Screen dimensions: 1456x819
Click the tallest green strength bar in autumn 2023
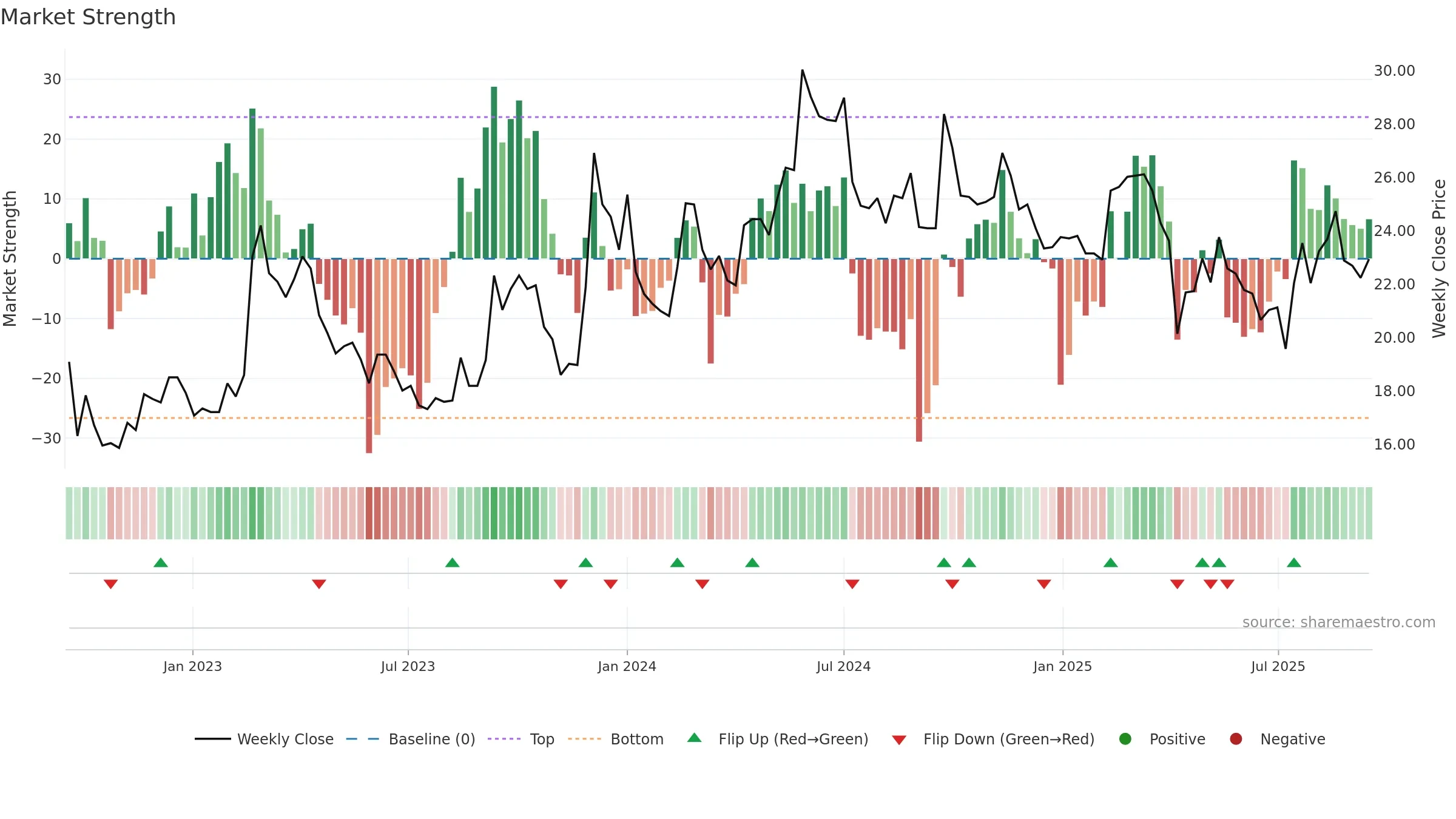[494, 172]
